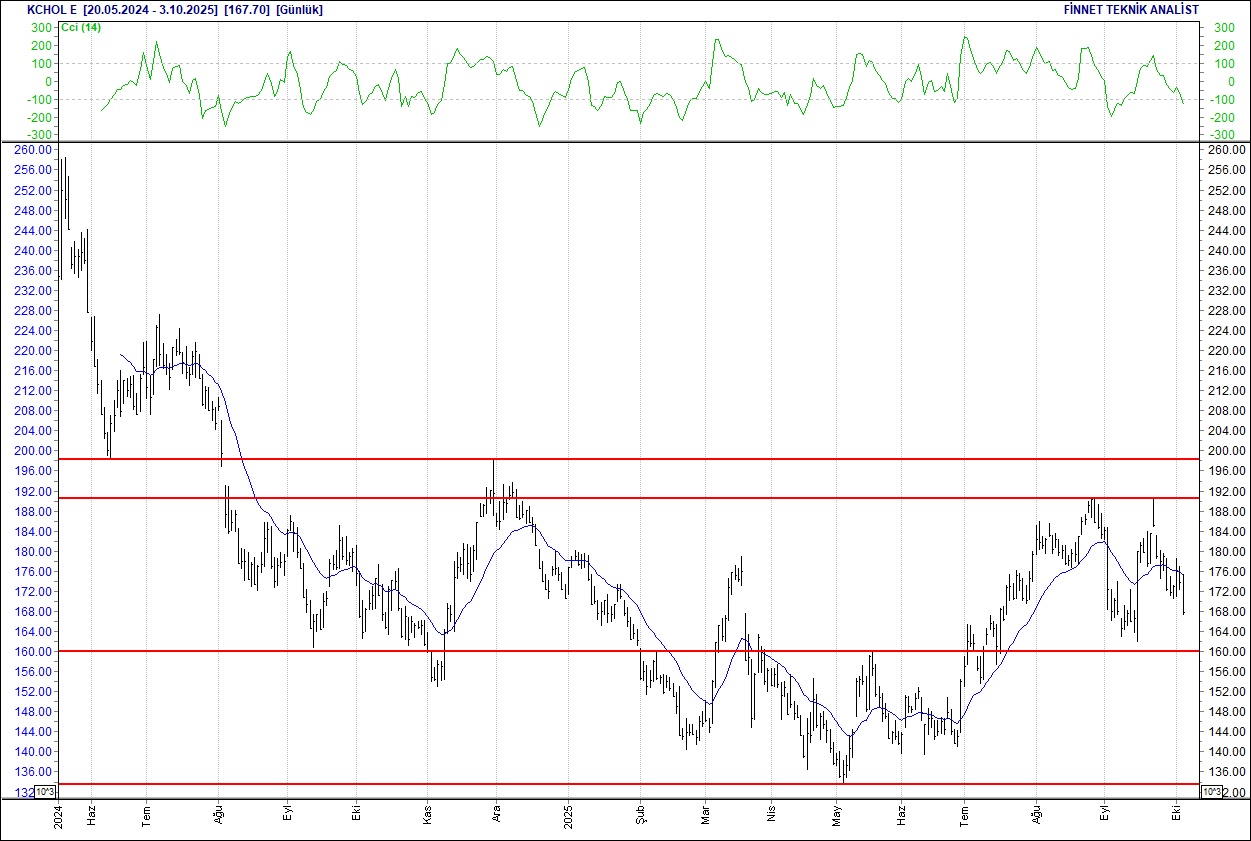Click the Nis month label on time axis

click(771, 815)
